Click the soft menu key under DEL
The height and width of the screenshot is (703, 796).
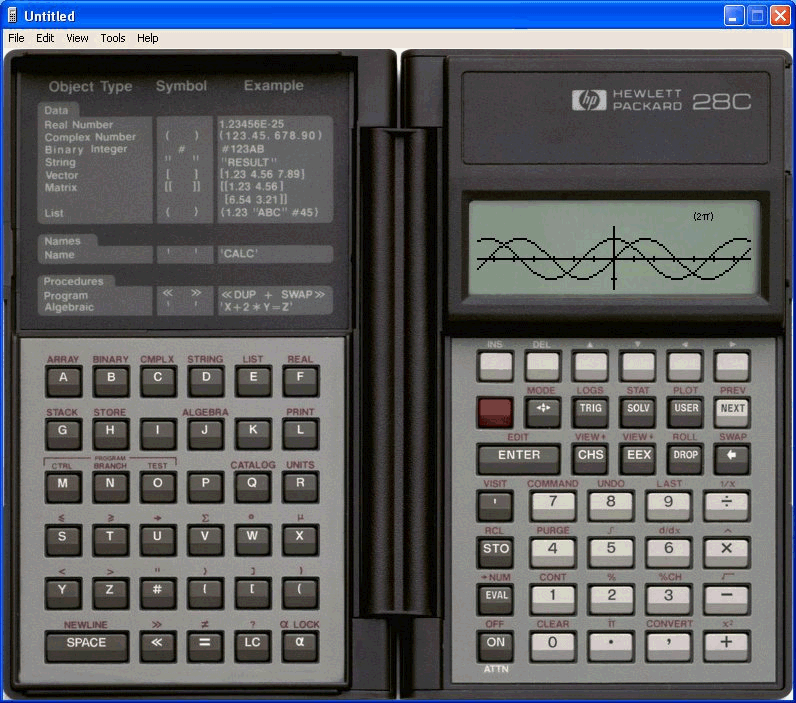(x=543, y=365)
